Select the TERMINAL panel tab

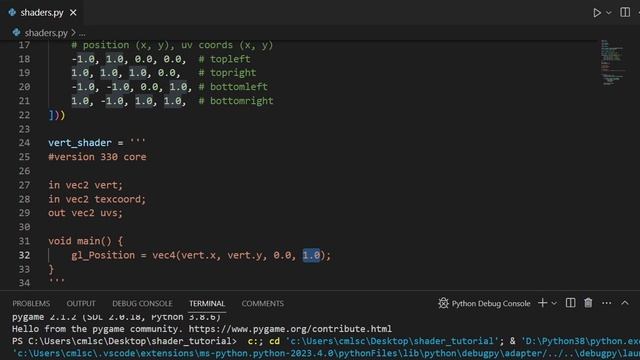(x=207, y=304)
